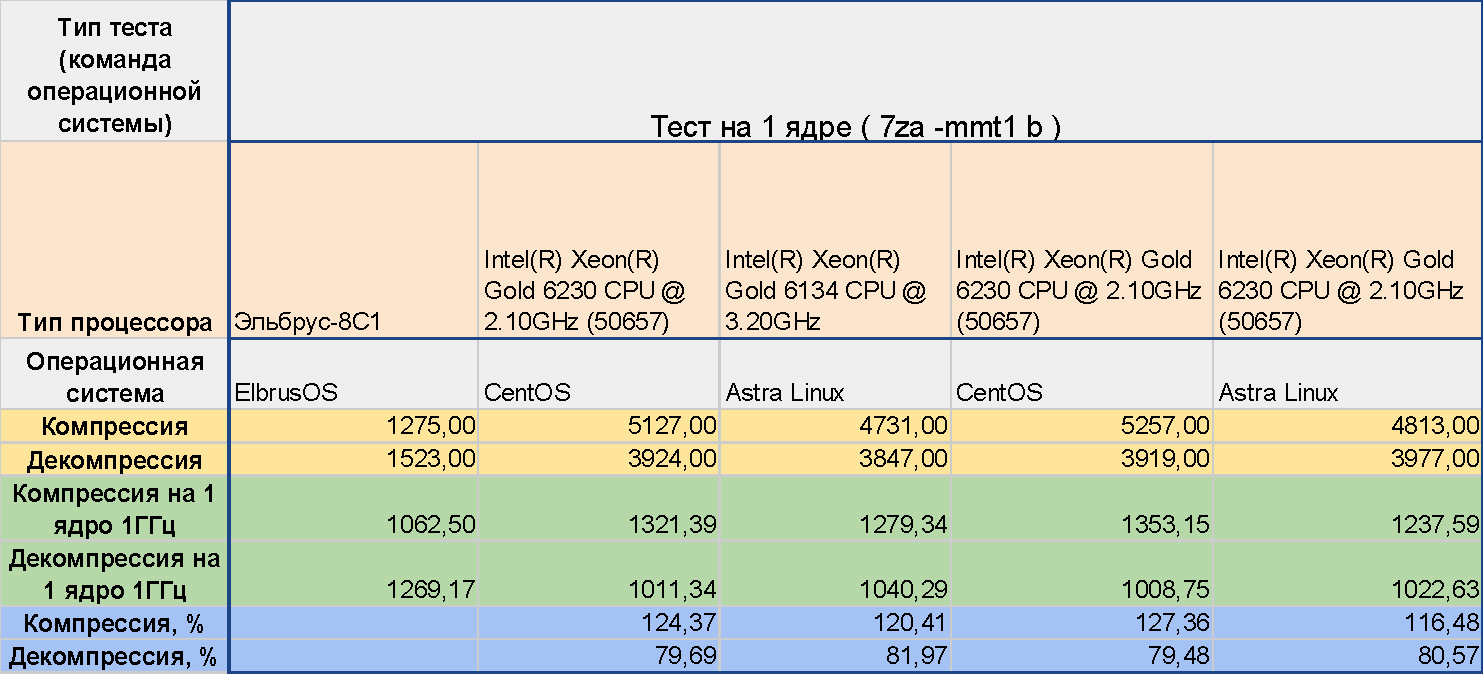Click the "Компрессия, %" row label
1483x674 pixels.
114,623
